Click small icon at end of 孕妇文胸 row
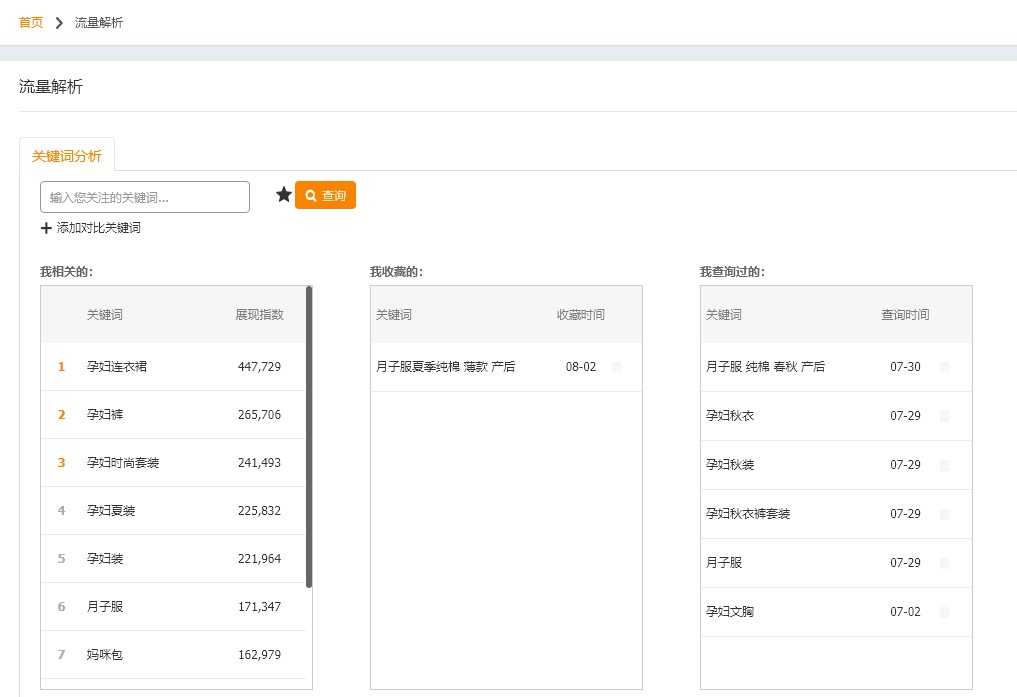Viewport: 1017px width, 697px height. (x=945, y=612)
